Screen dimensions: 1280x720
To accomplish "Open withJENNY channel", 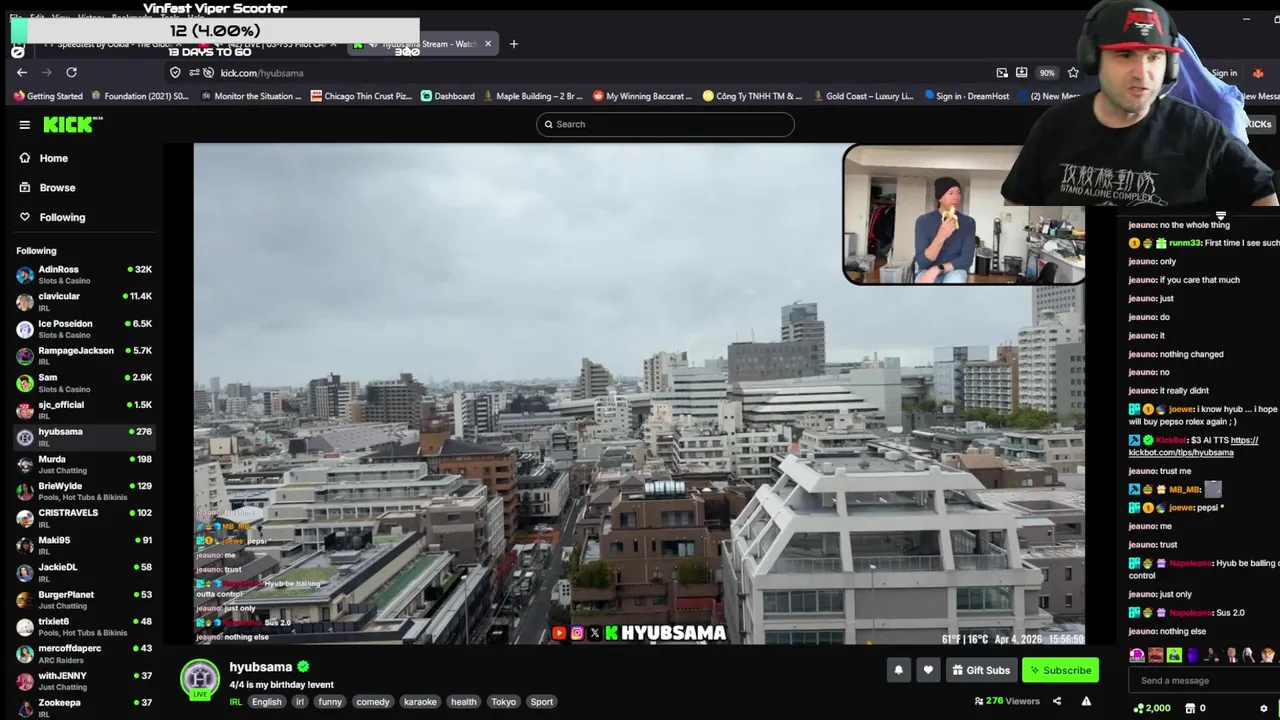I will pyautogui.click(x=84, y=680).
